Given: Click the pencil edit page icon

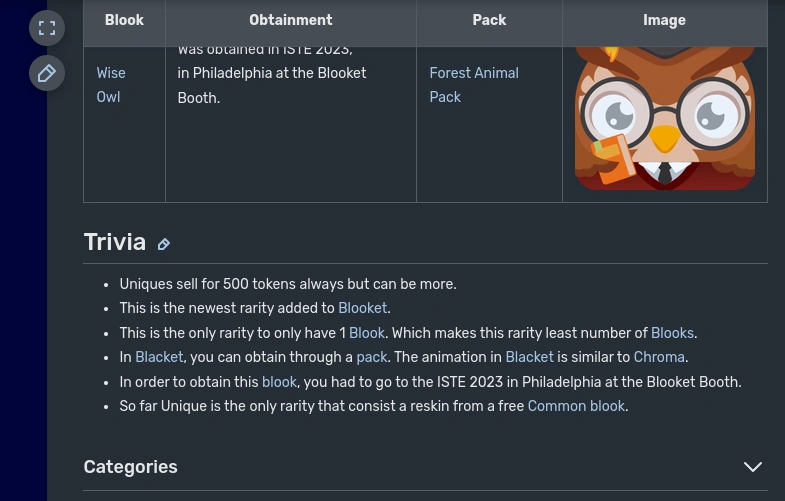Looking at the screenshot, I should (47, 73).
